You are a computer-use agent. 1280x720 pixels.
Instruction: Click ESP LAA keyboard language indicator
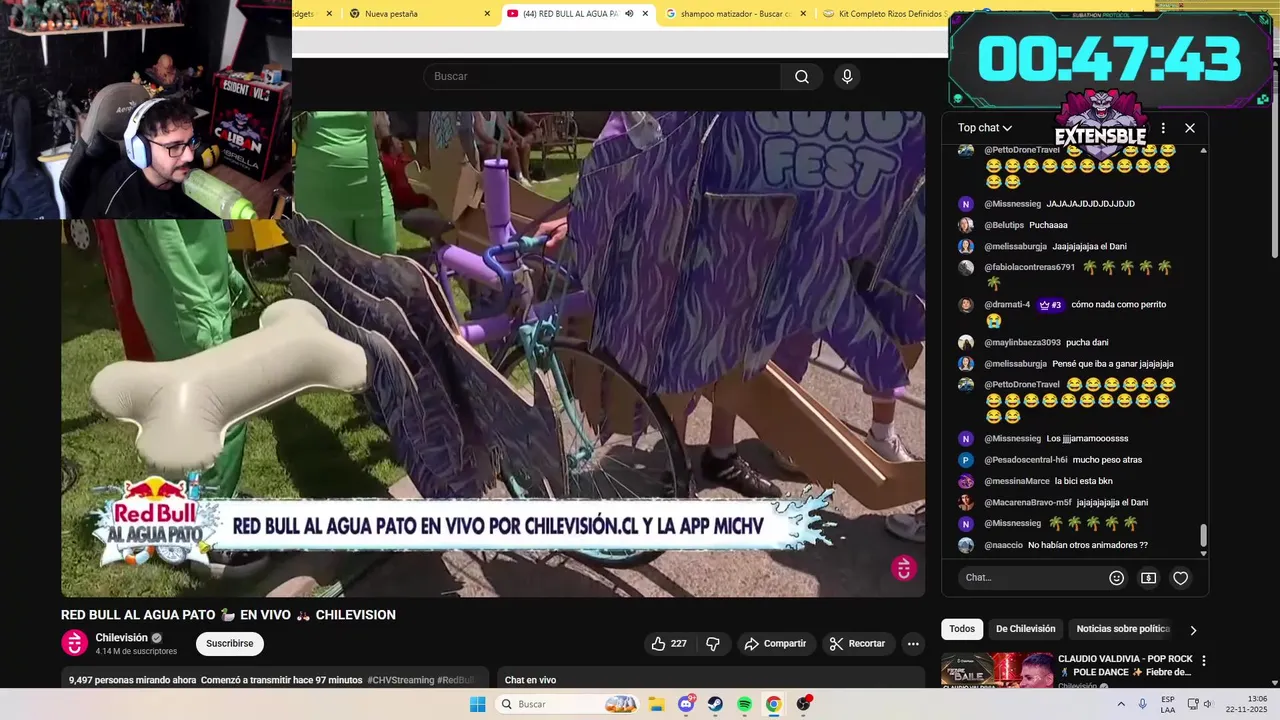coord(1168,704)
